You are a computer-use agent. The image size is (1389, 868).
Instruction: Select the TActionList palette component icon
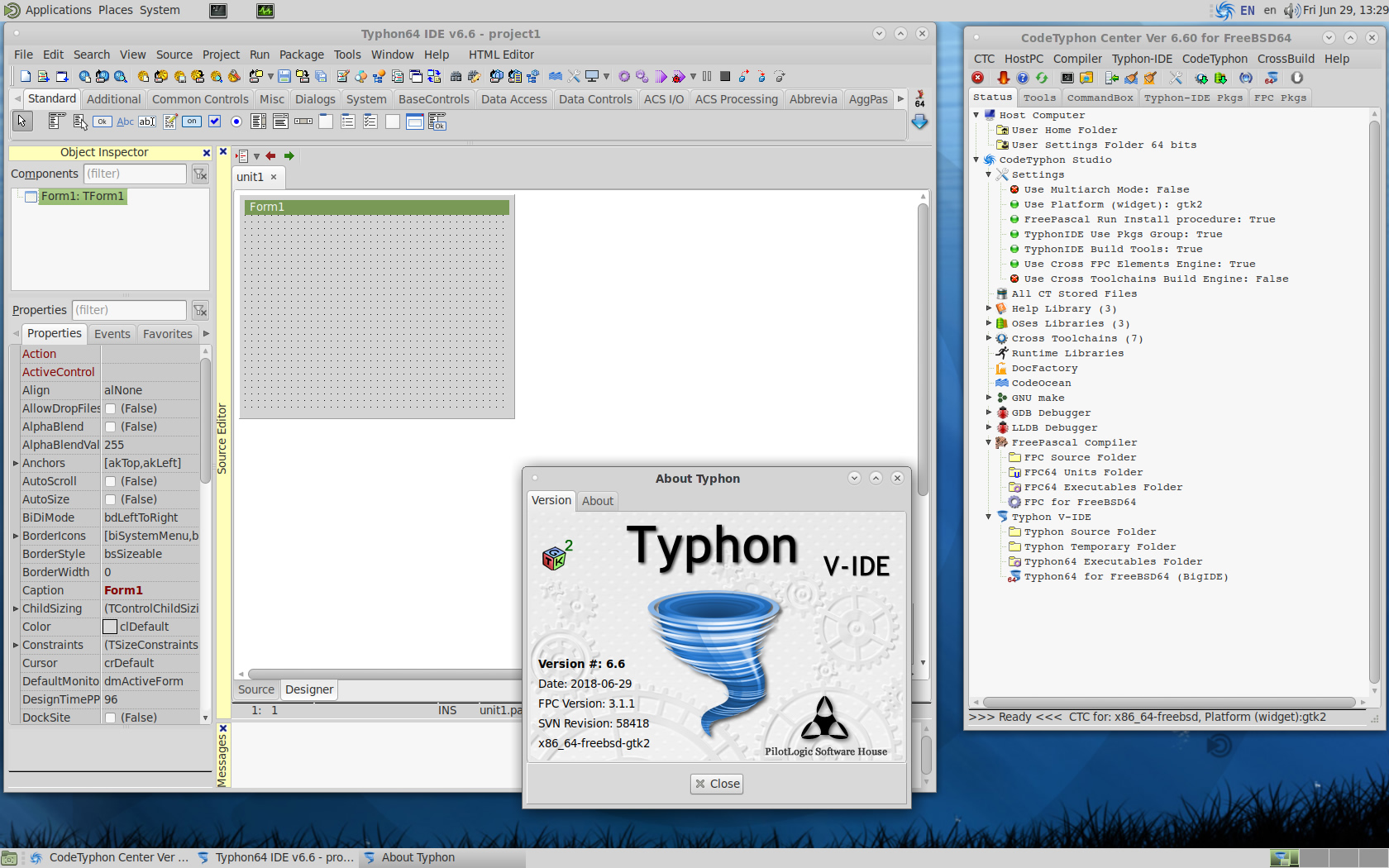(437, 122)
